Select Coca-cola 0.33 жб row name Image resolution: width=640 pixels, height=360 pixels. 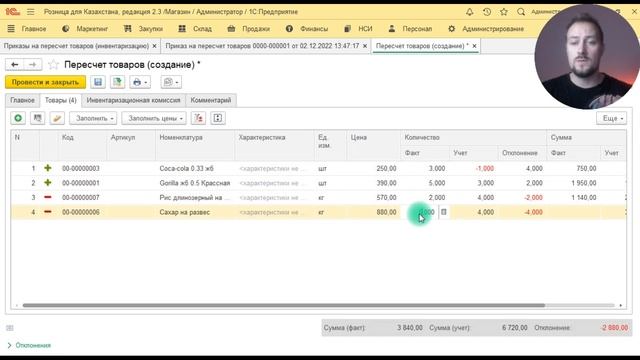point(187,168)
